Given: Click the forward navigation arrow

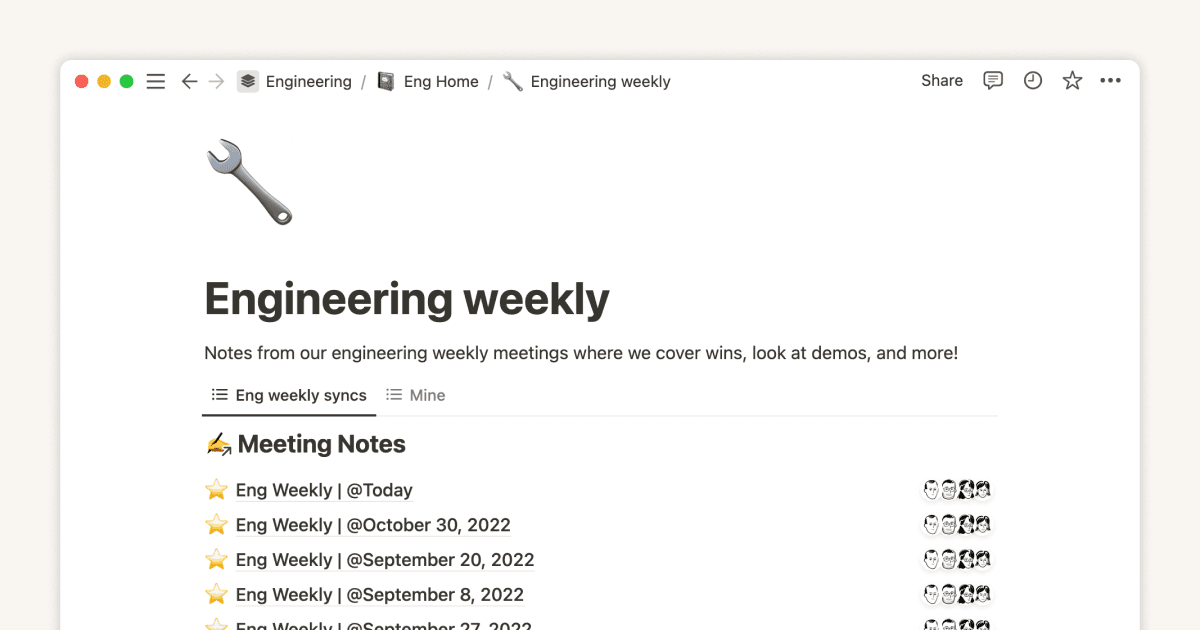Looking at the screenshot, I should click(x=216, y=81).
